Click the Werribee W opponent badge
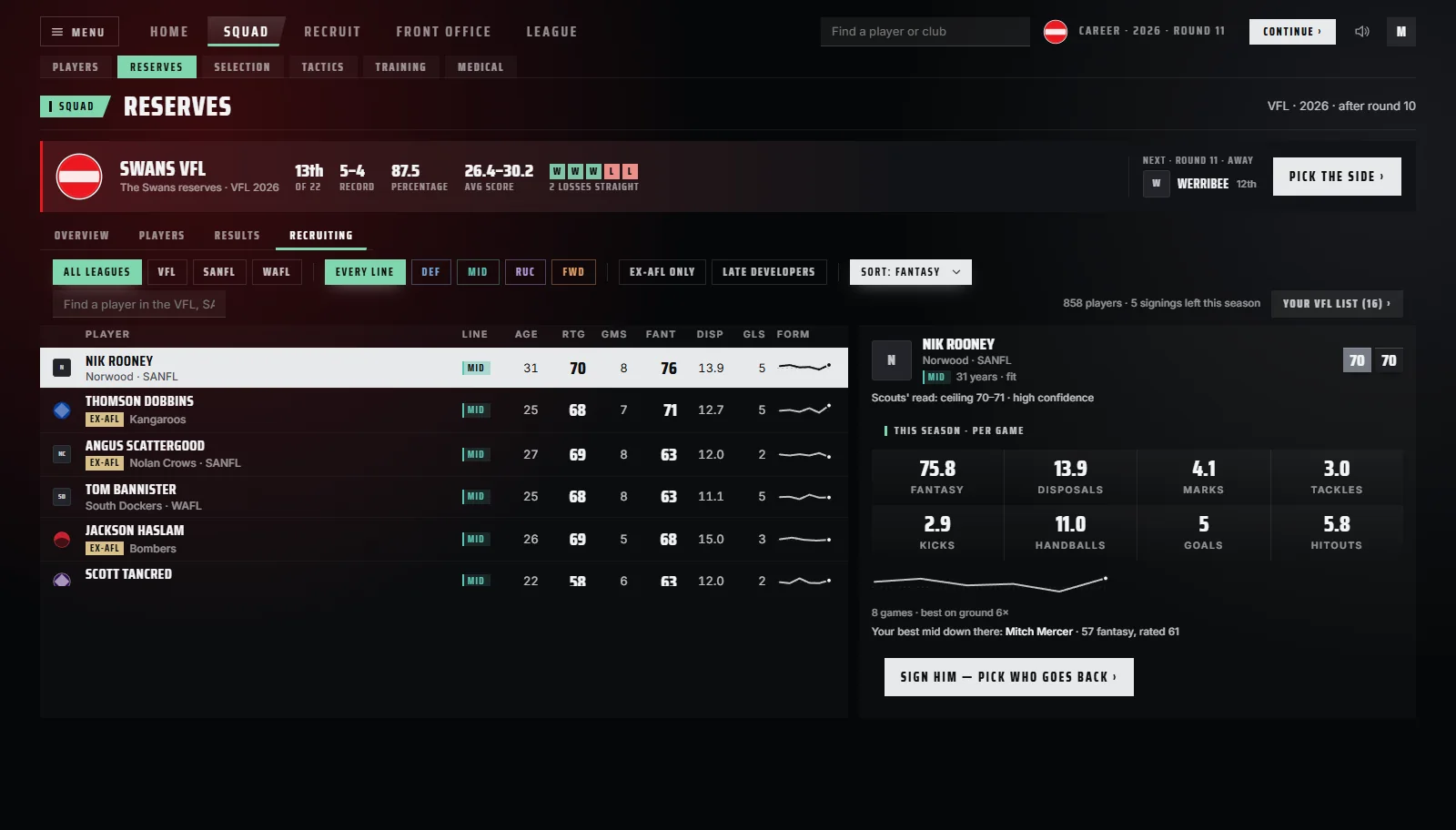Viewport: 1456px width, 830px height. coord(1156,183)
